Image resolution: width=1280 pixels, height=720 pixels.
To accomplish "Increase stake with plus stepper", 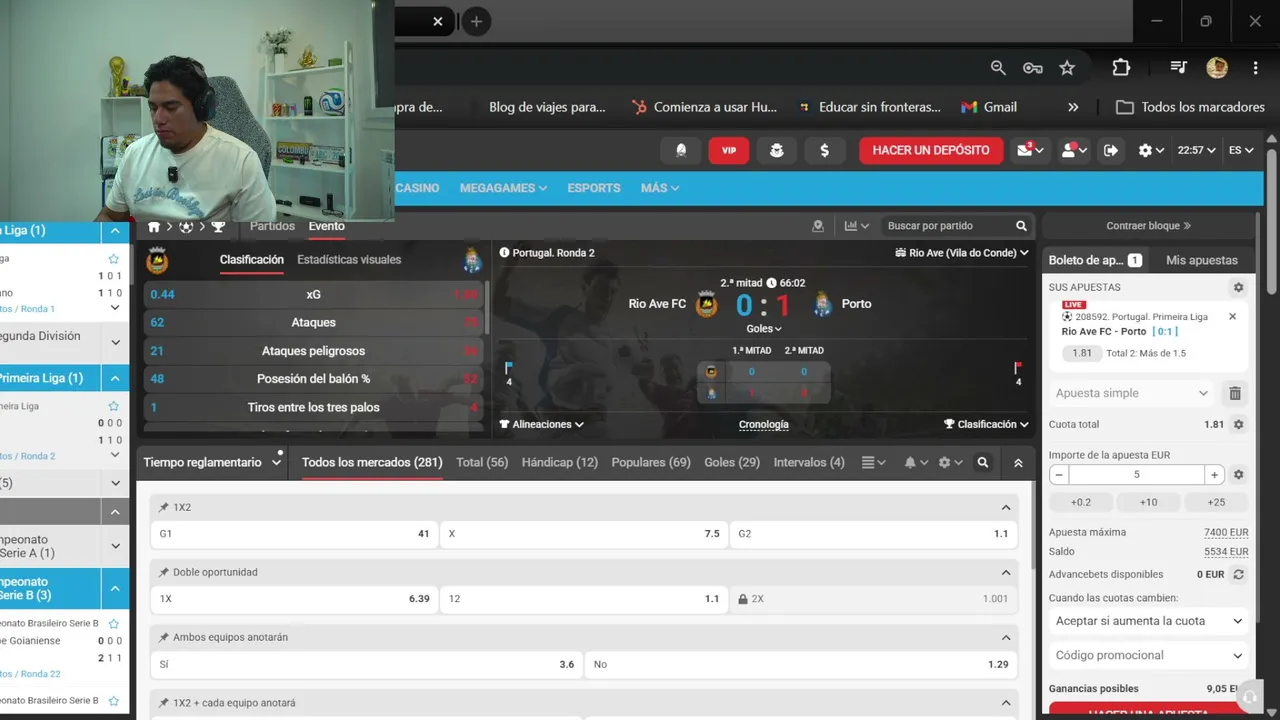I will [1214, 475].
